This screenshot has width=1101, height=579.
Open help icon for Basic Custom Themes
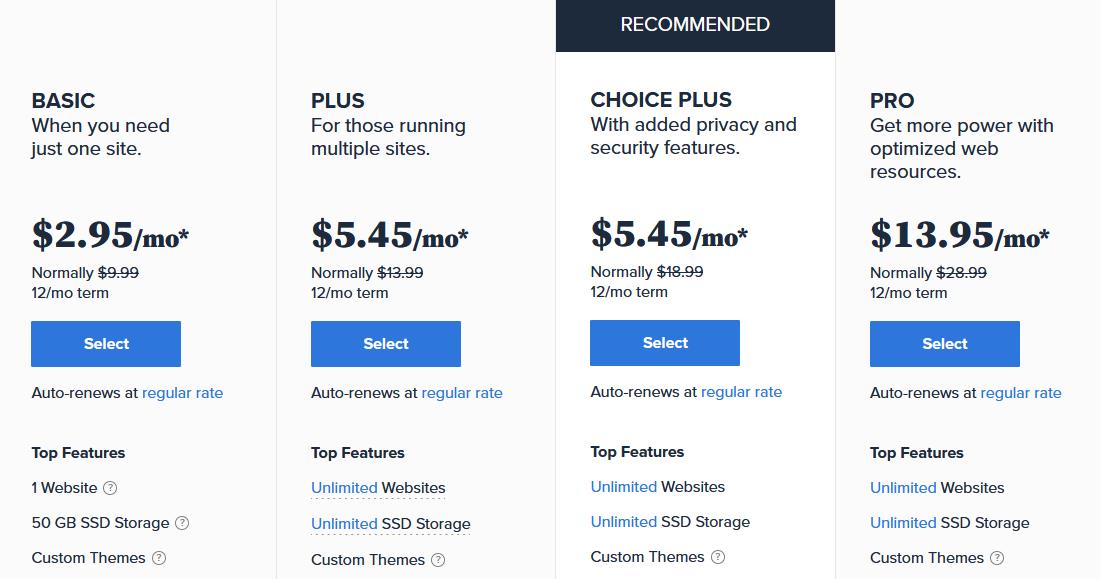tap(159, 558)
